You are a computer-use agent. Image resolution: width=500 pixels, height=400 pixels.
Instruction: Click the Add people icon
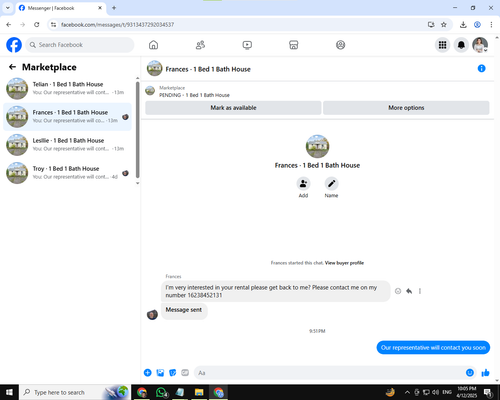pyautogui.click(x=303, y=184)
